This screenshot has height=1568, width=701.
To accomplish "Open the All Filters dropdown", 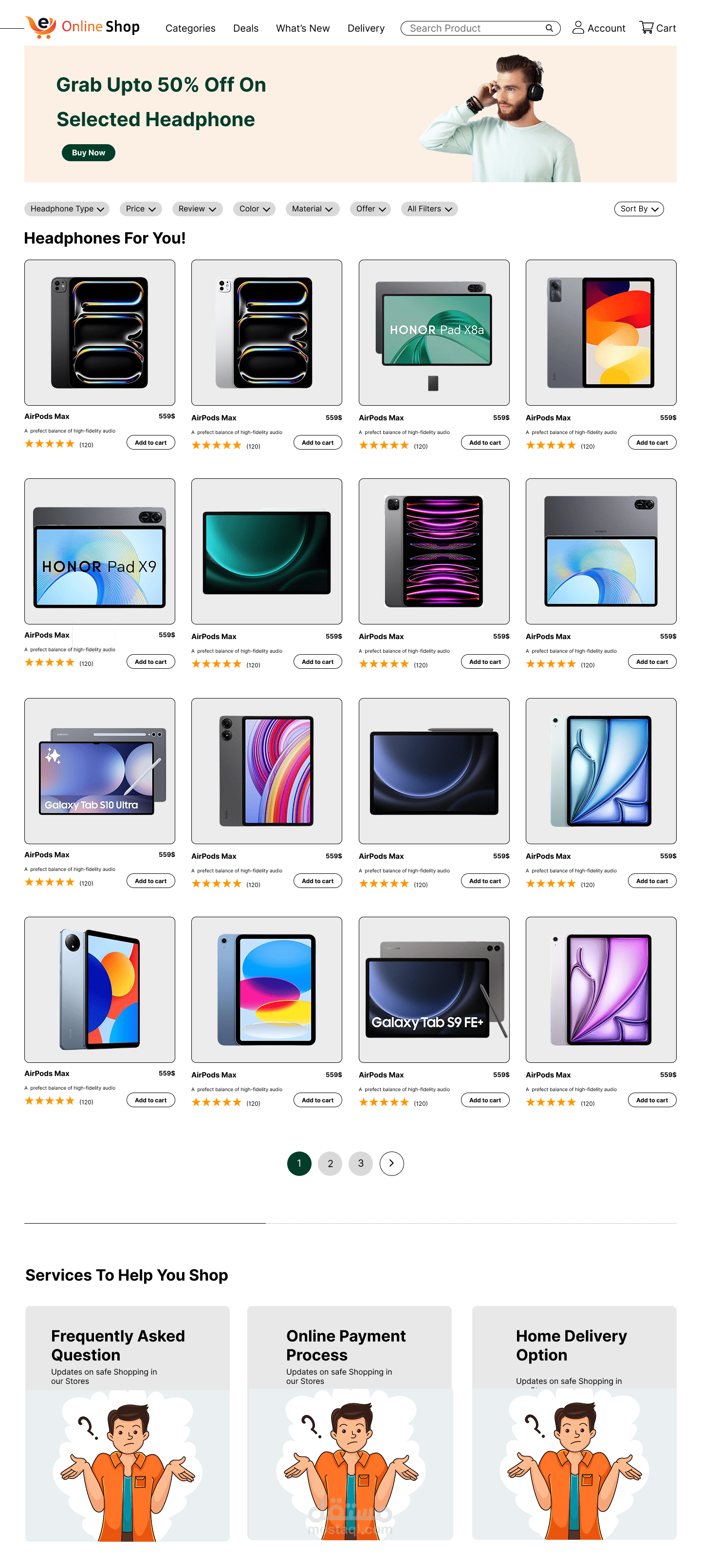I will (429, 209).
